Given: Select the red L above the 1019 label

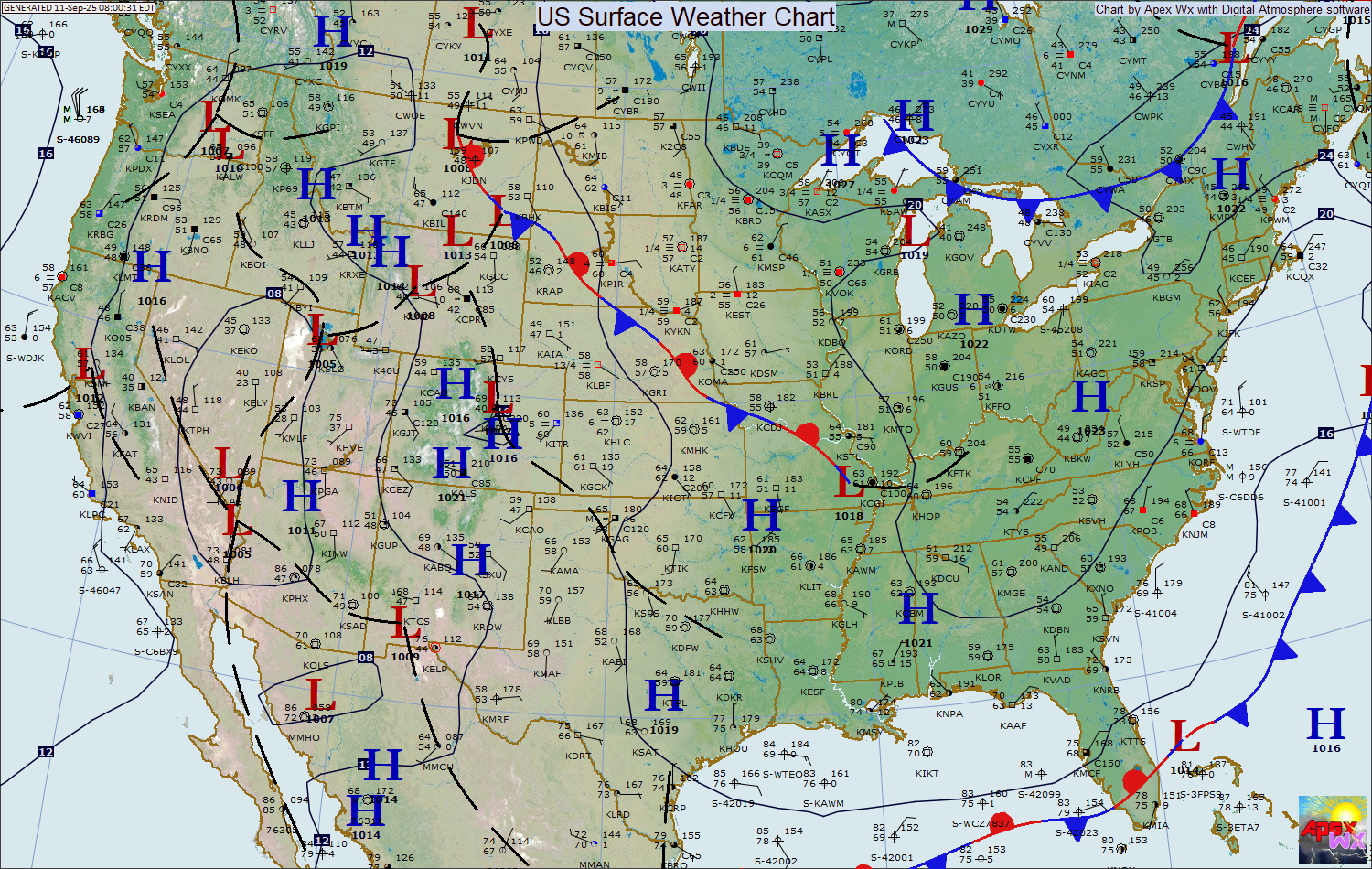Looking at the screenshot, I should [914, 231].
